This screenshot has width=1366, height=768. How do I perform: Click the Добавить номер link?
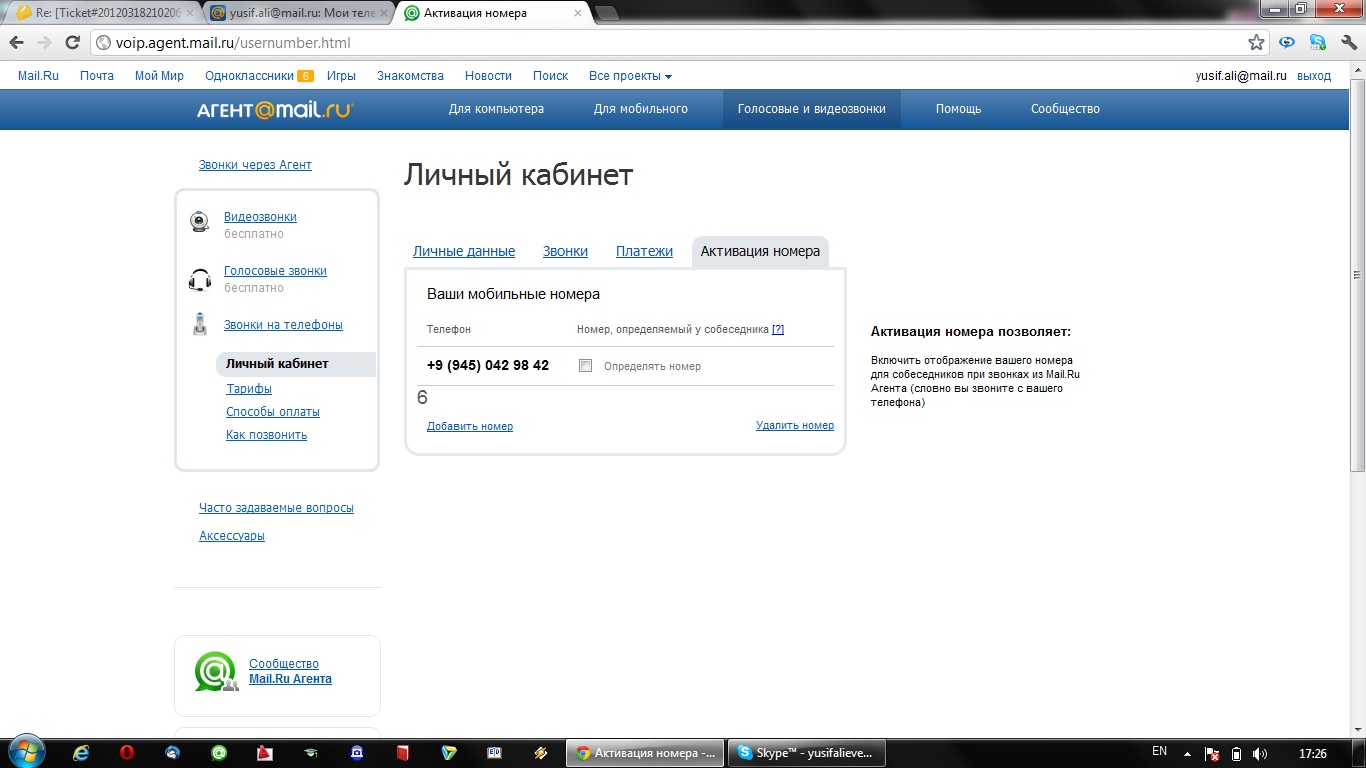tap(470, 426)
